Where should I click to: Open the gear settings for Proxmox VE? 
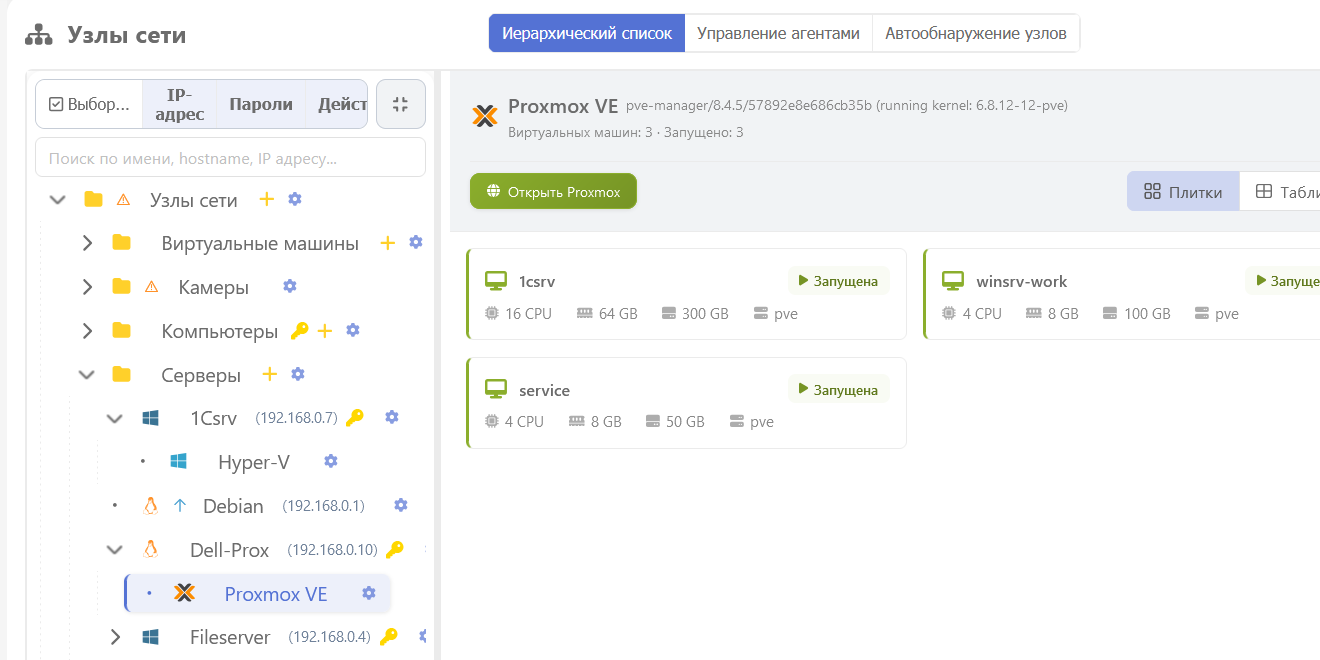click(x=369, y=594)
